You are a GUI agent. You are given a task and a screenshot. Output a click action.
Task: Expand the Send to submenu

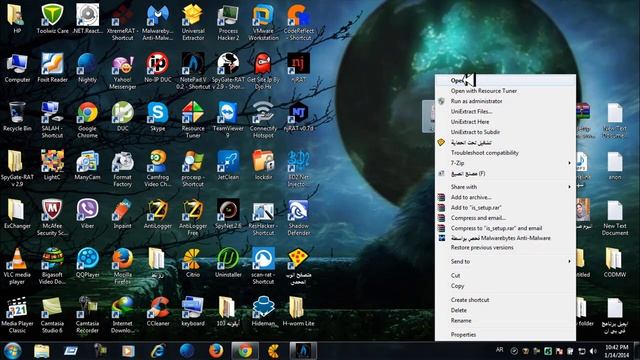(x=505, y=261)
